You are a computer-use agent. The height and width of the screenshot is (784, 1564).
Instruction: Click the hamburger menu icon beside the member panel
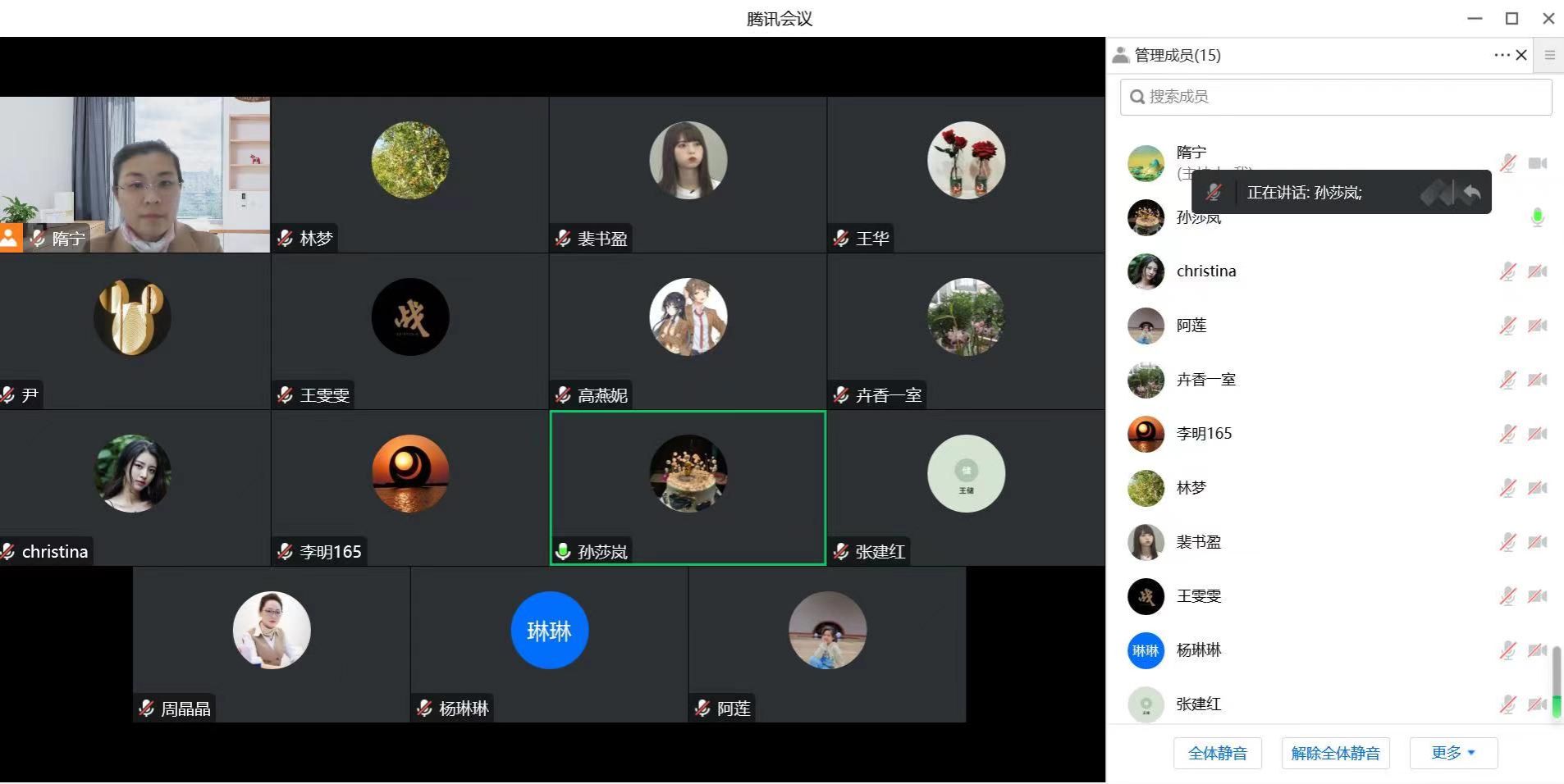(x=1549, y=55)
